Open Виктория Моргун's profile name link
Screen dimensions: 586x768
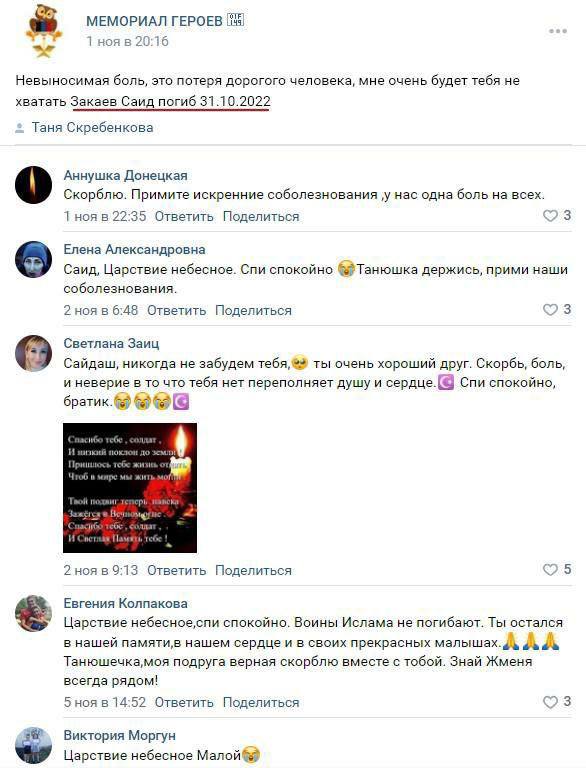(x=120, y=735)
